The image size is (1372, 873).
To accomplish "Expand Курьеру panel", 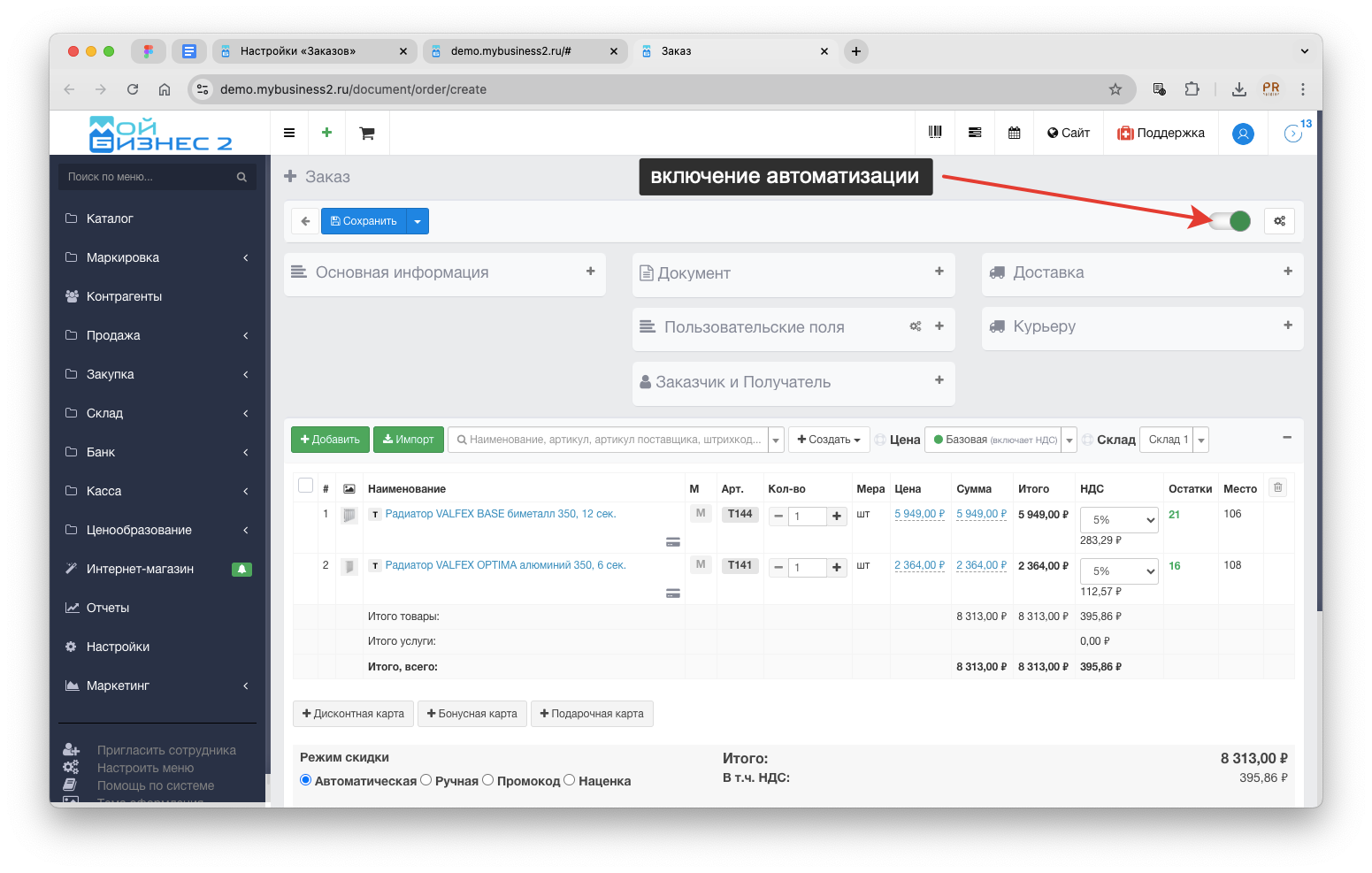I will point(1288,325).
